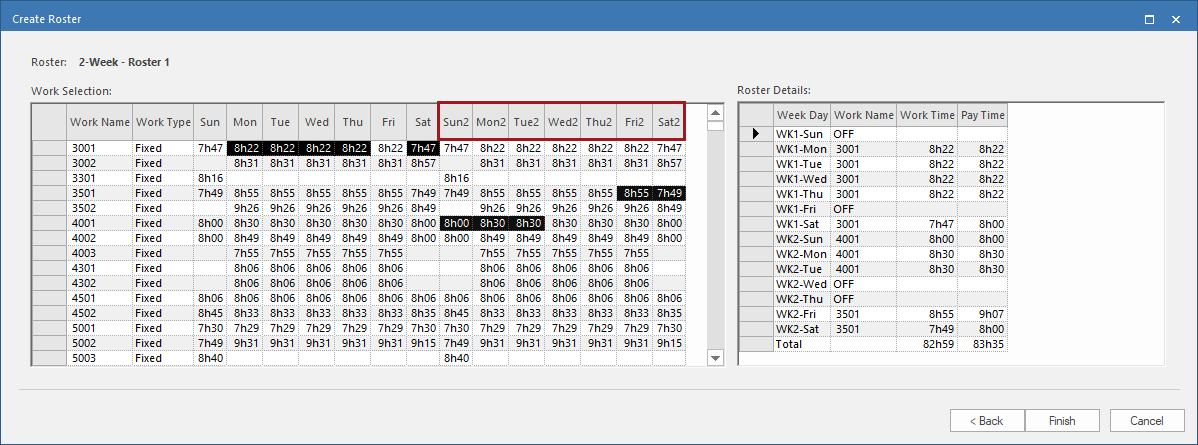Image resolution: width=1198 pixels, height=445 pixels.
Task: Select the WK1-Fri row in Roster Details
Action: coord(802,208)
